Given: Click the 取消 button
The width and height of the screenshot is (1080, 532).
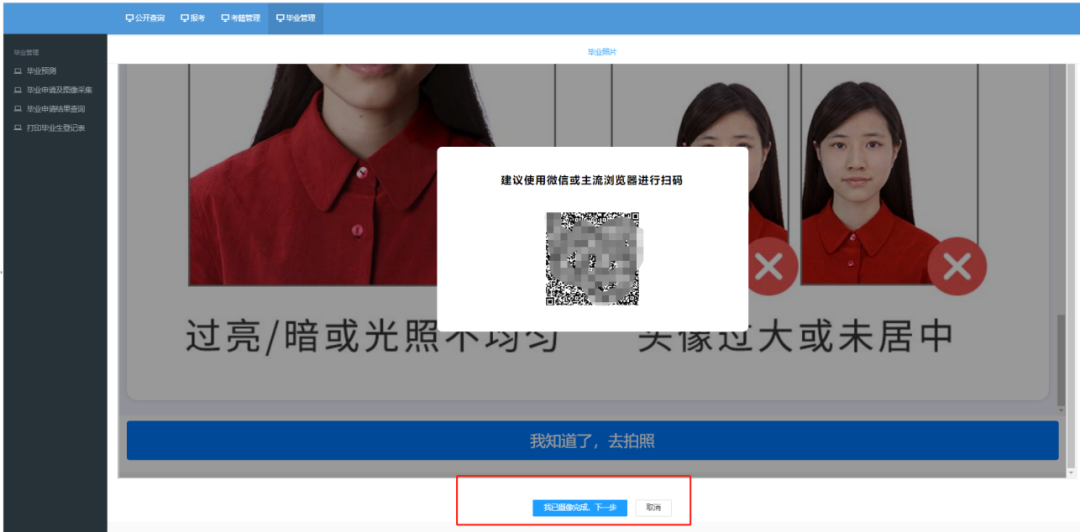Looking at the screenshot, I should tap(653, 508).
